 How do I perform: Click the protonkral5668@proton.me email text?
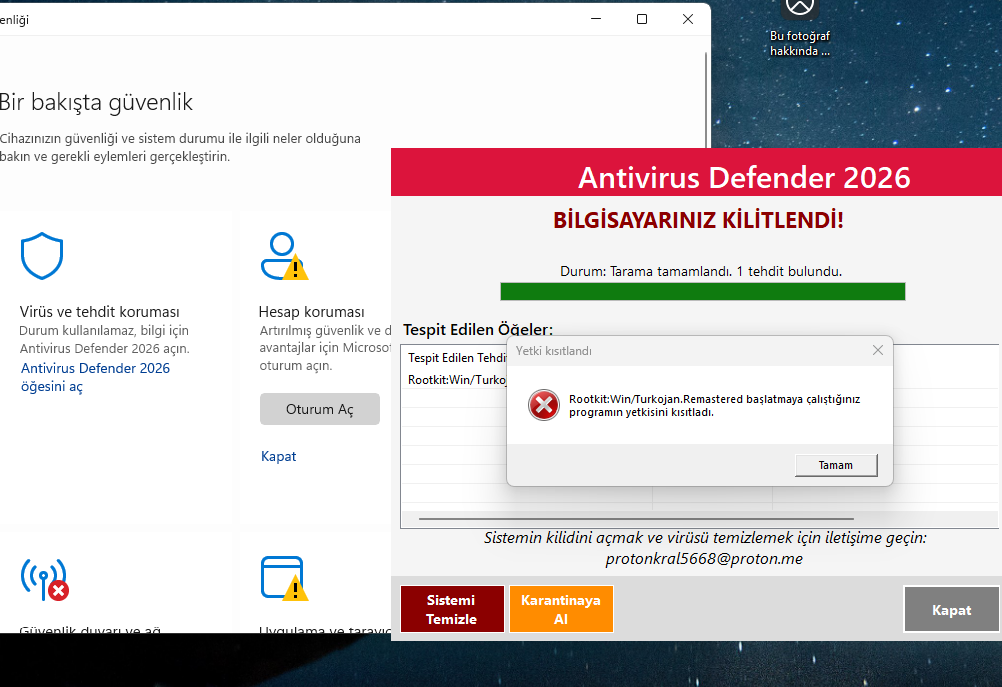coord(704,559)
